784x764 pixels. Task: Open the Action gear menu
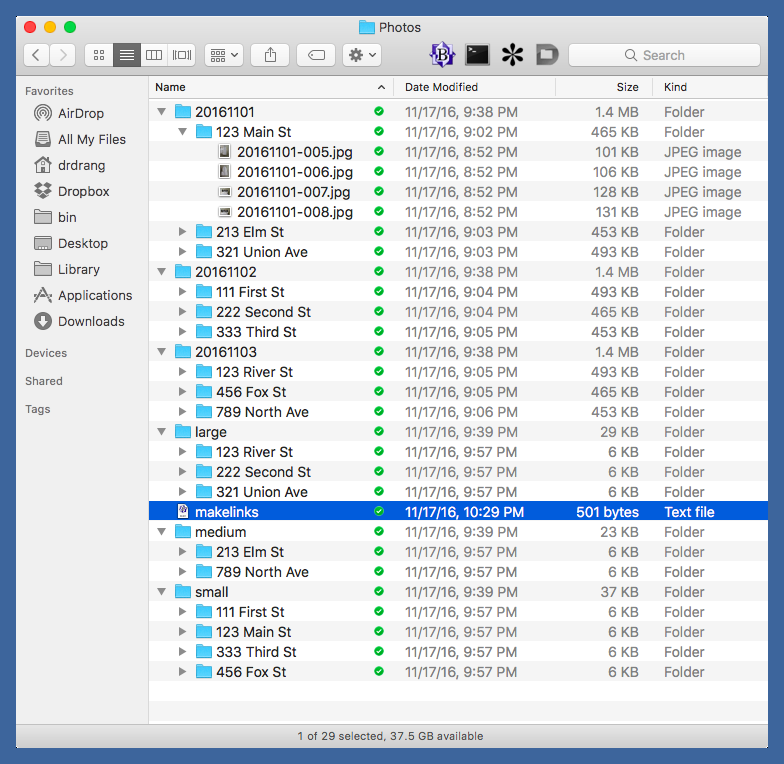(361, 55)
